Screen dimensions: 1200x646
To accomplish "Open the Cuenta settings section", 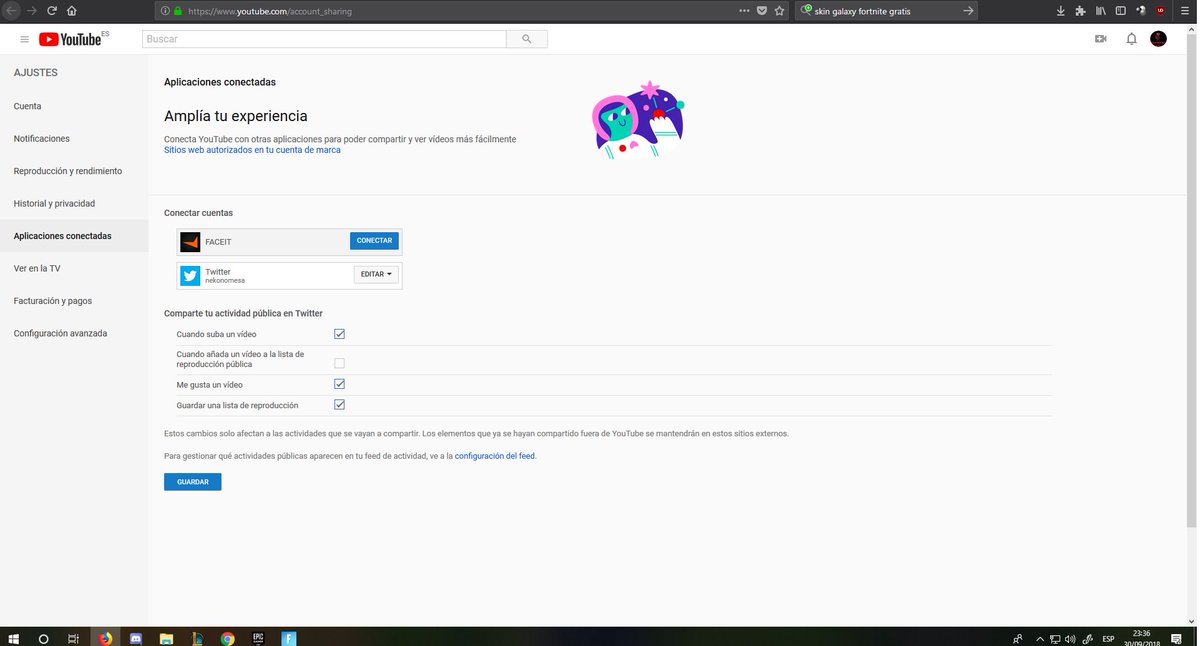I will point(27,106).
